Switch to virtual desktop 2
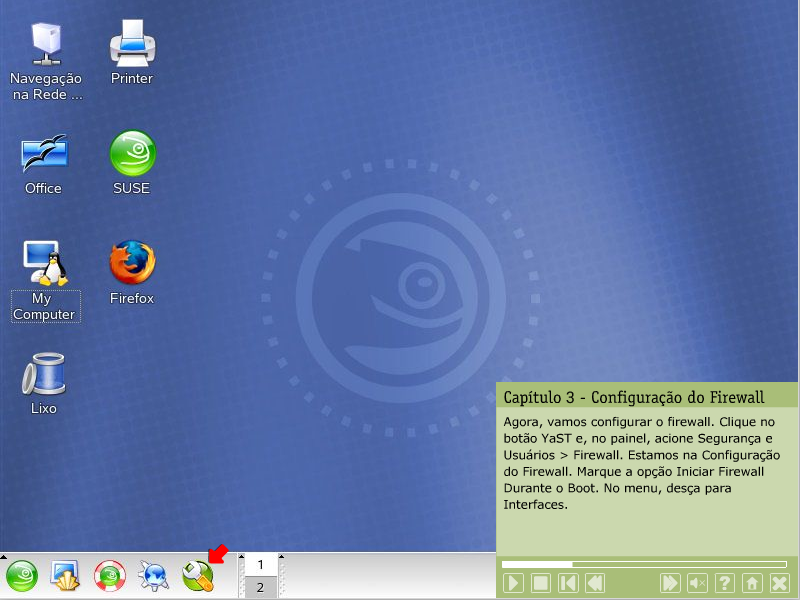The width and height of the screenshot is (800, 600). click(260, 588)
